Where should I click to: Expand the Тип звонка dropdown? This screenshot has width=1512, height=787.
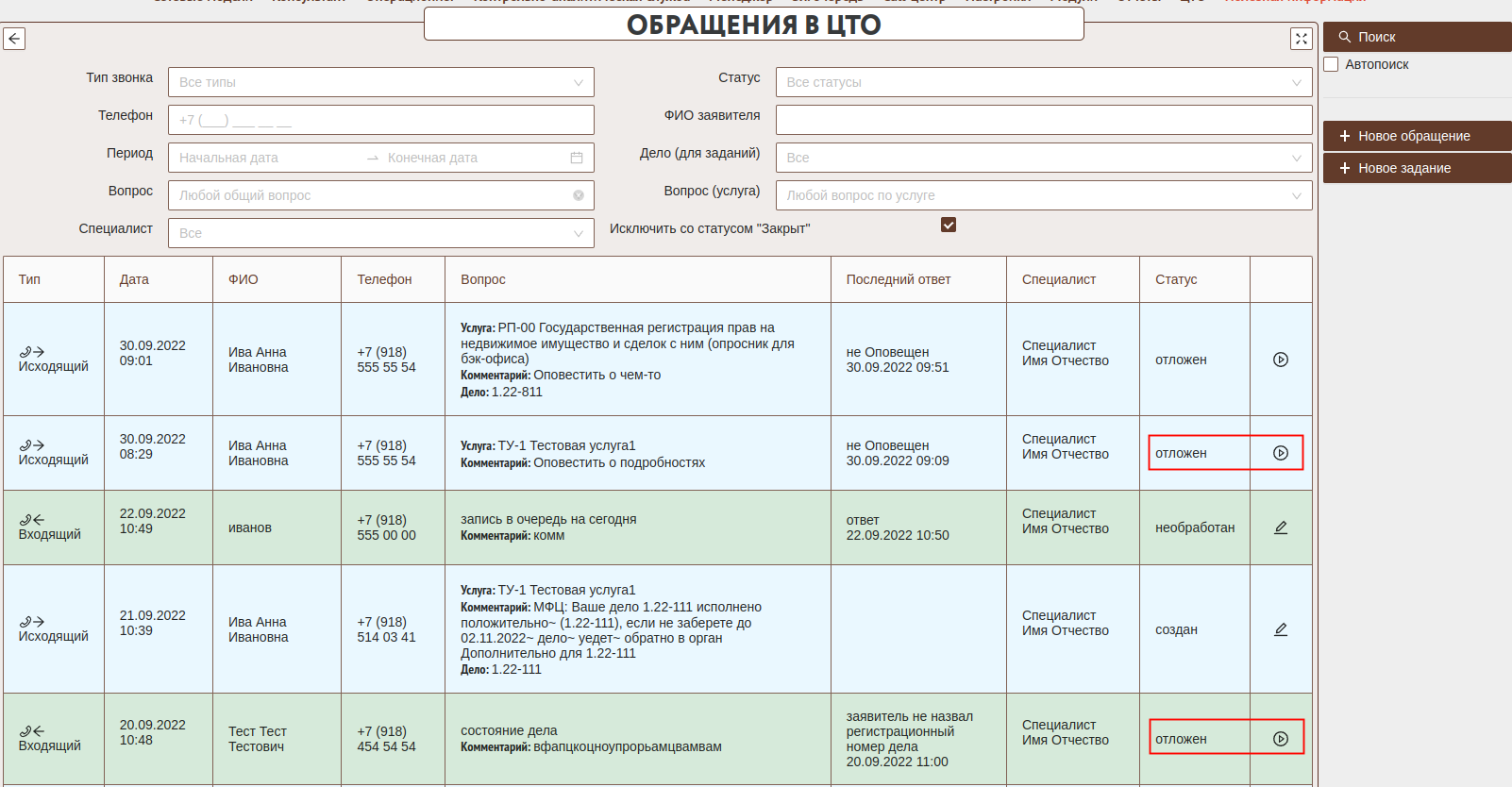pyautogui.click(x=380, y=82)
